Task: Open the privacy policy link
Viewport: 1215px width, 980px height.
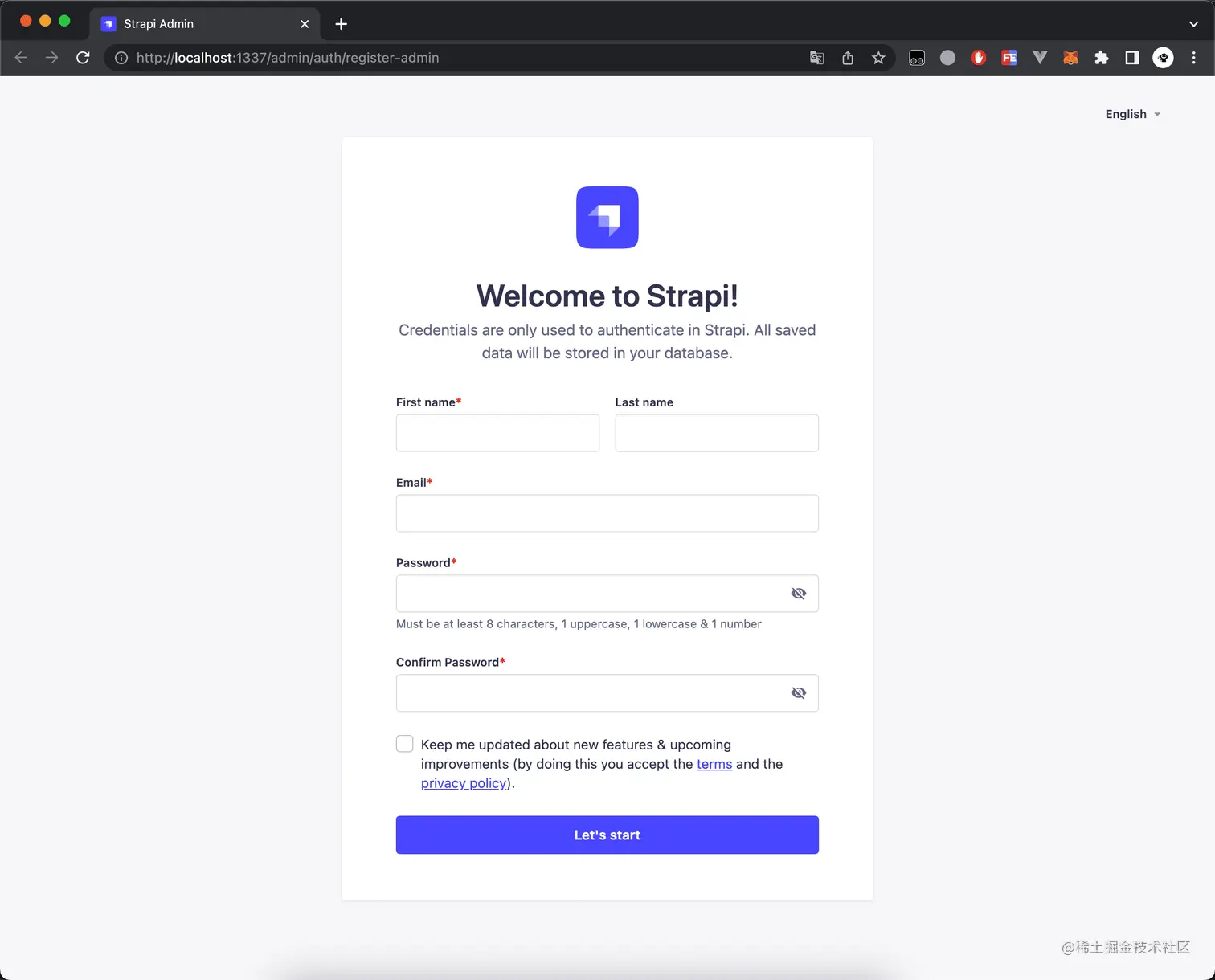Action: [x=464, y=783]
